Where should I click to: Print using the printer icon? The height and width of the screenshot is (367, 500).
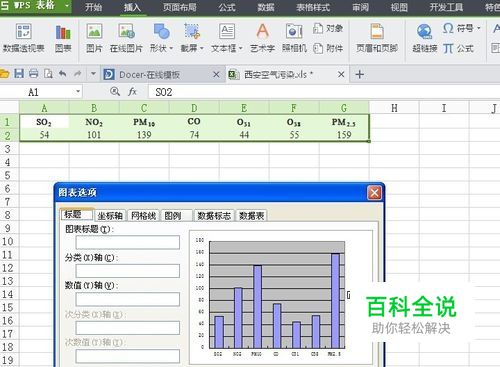pyautogui.click(x=33, y=74)
